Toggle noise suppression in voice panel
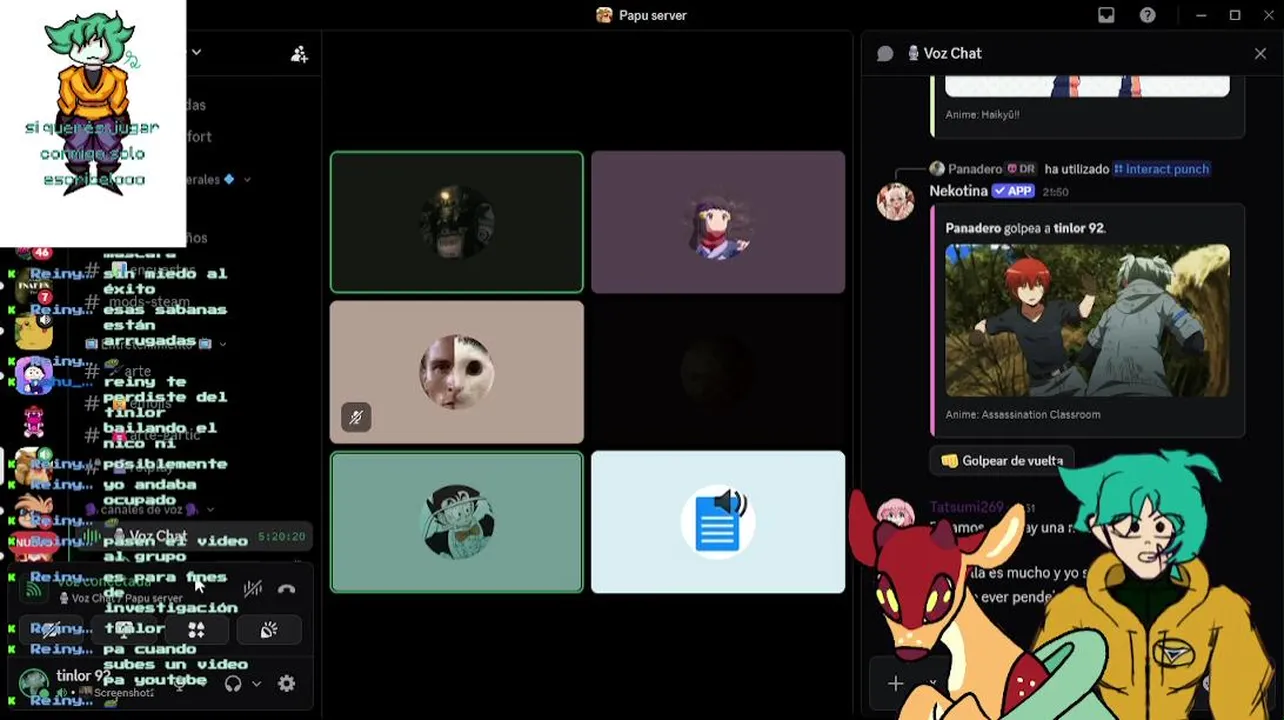This screenshot has width=1284, height=720. pyautogui.click(x=253, y=589)
